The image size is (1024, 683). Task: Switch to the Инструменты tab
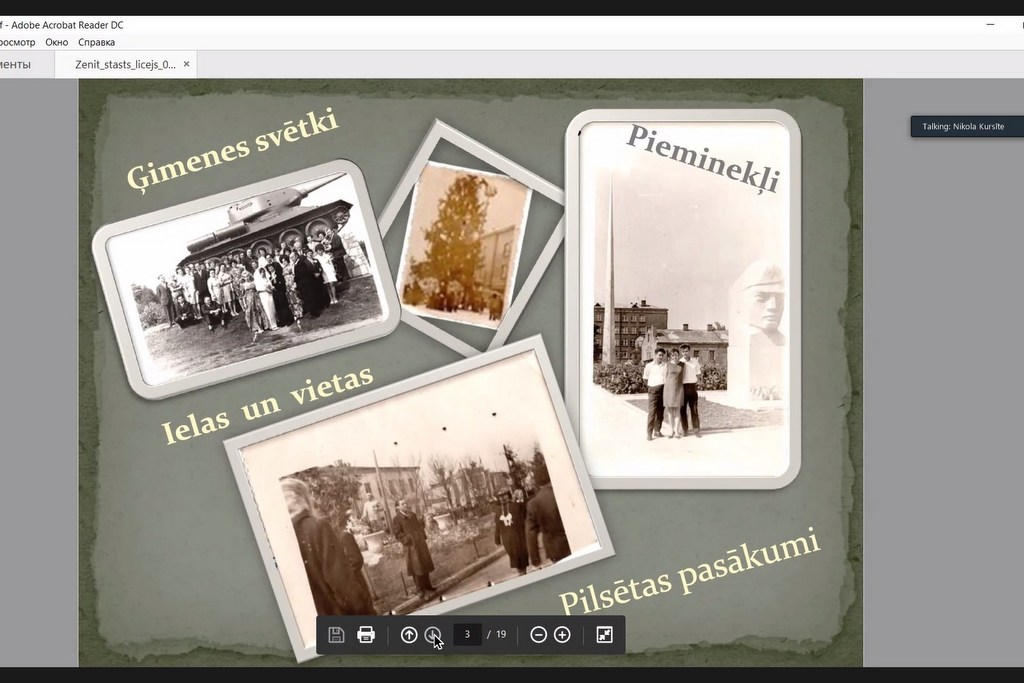click(14, 64)
